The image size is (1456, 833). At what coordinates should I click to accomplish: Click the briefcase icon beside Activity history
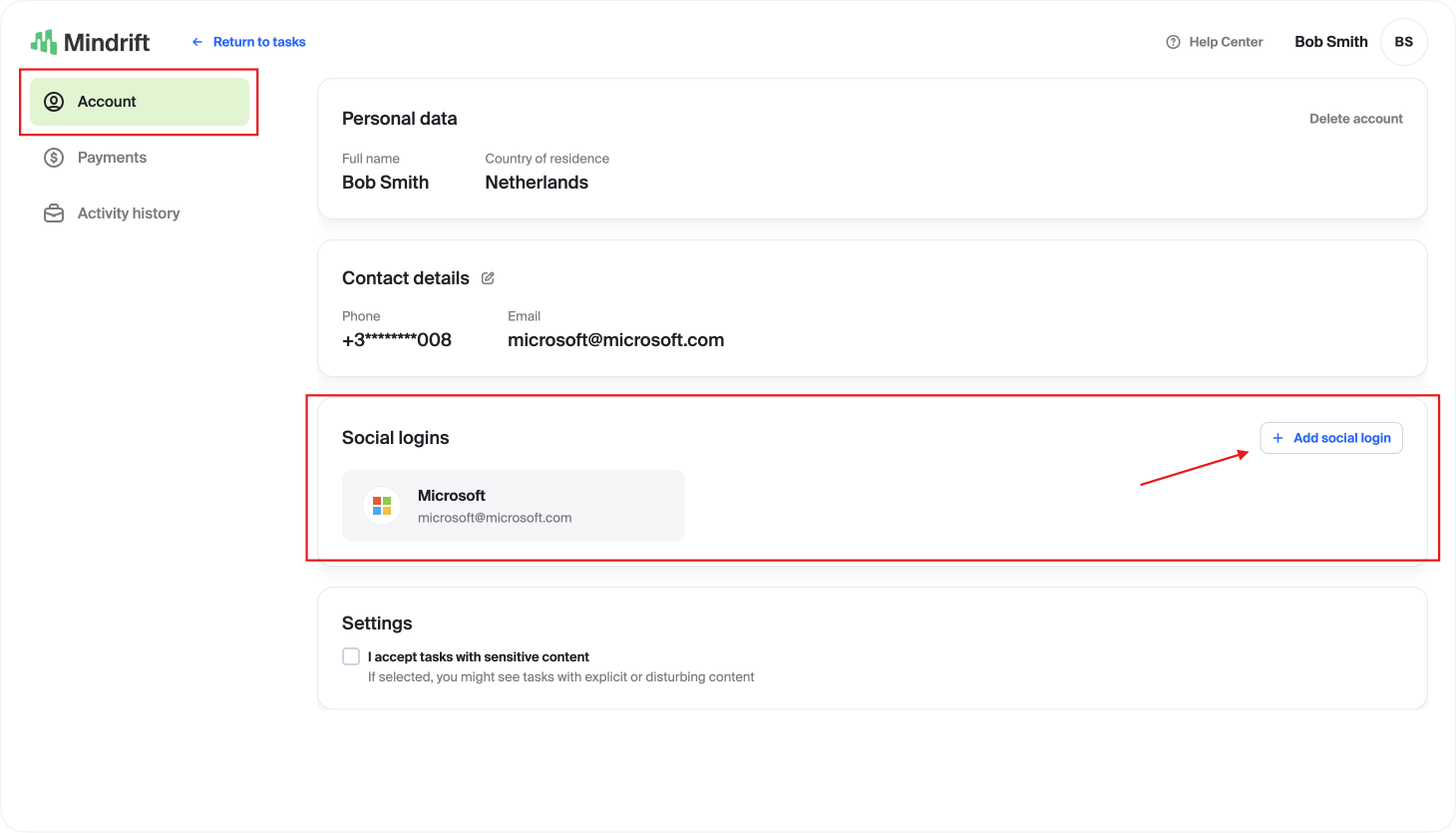pyautogui.click(x=54, y=212)
